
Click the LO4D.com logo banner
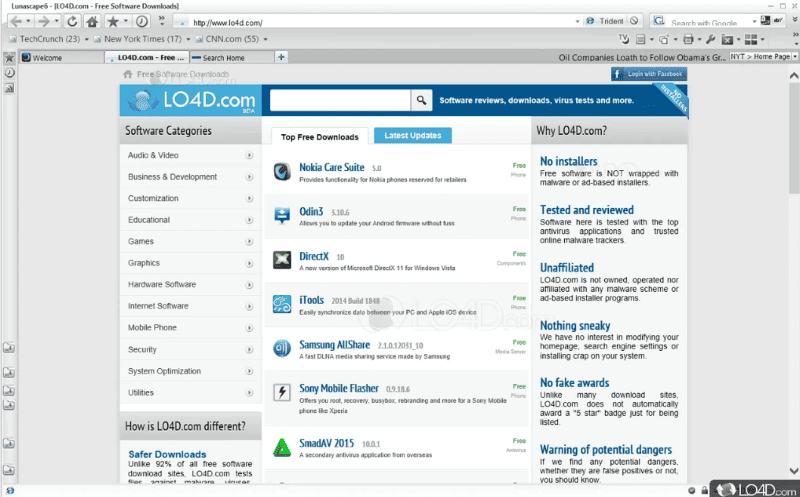190,100
